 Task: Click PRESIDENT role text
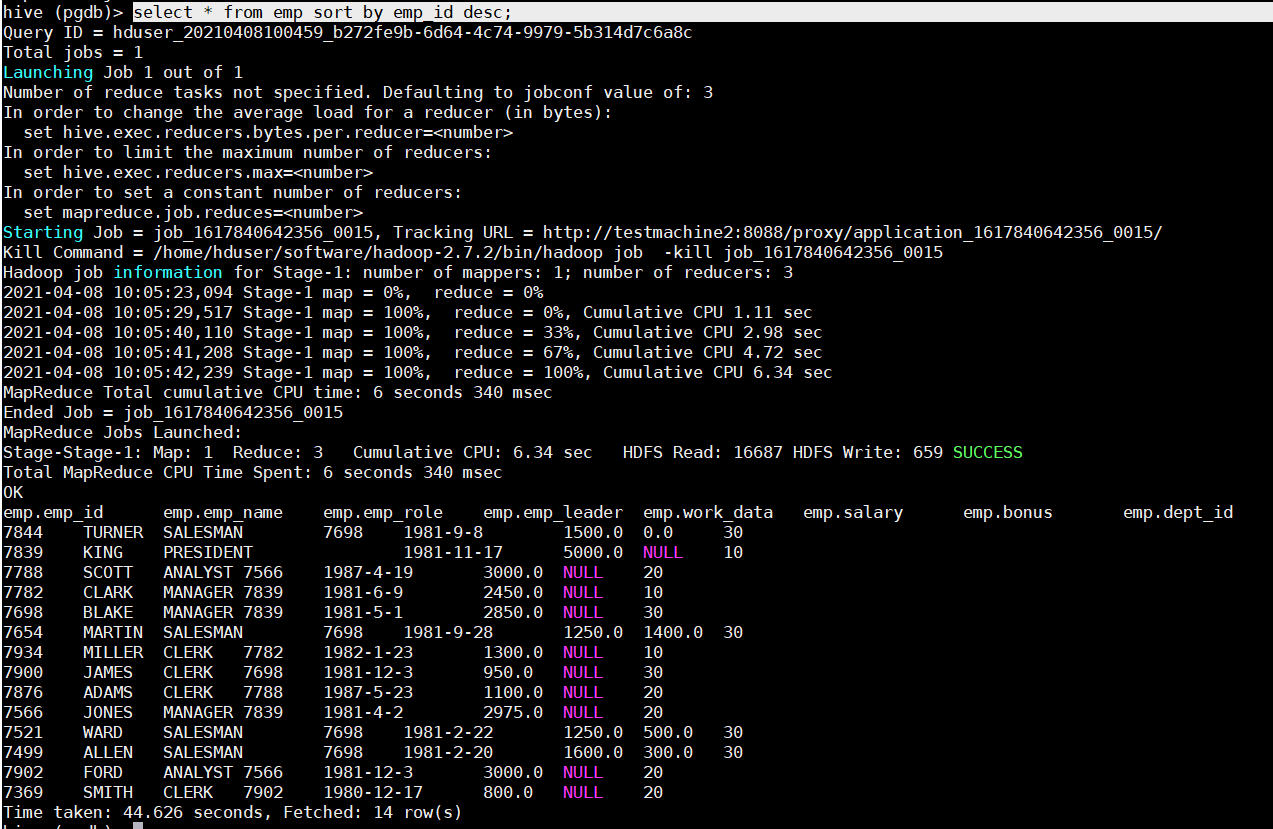coord(208,552)
